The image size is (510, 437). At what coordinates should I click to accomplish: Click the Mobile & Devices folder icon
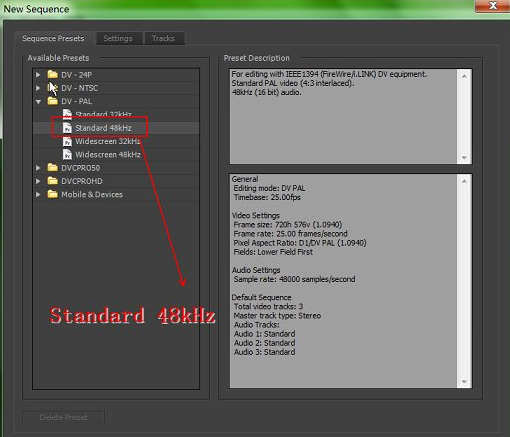(x=53, y=194)
